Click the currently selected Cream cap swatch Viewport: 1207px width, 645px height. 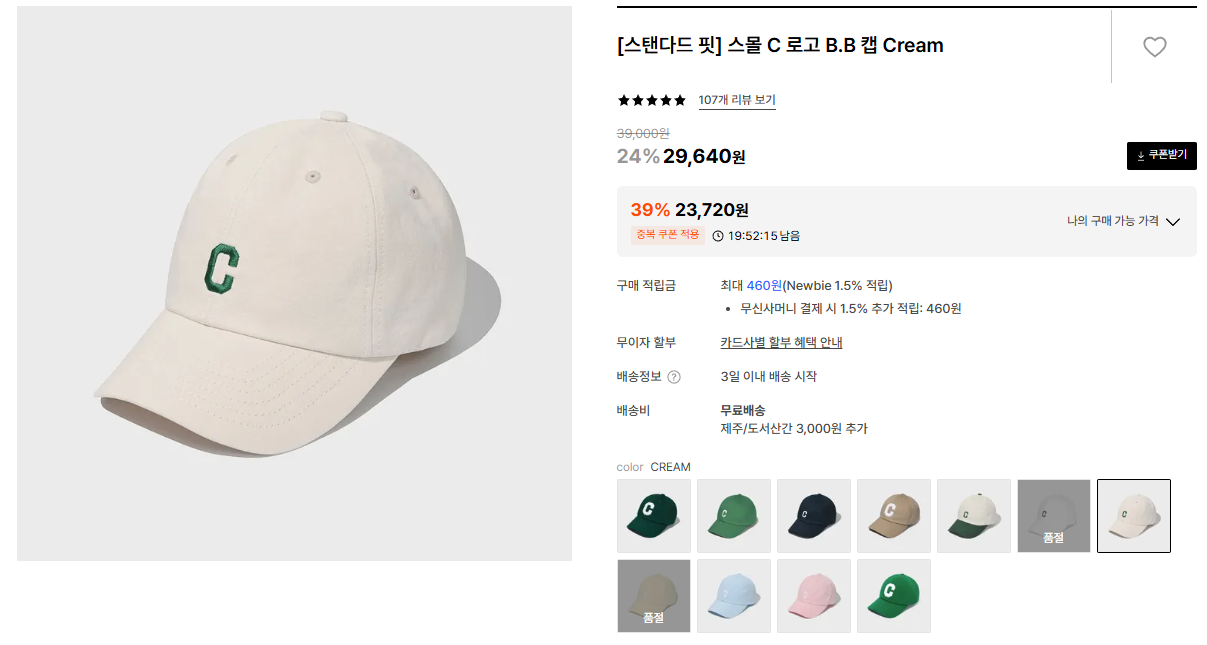click(x=1134, y=516)
